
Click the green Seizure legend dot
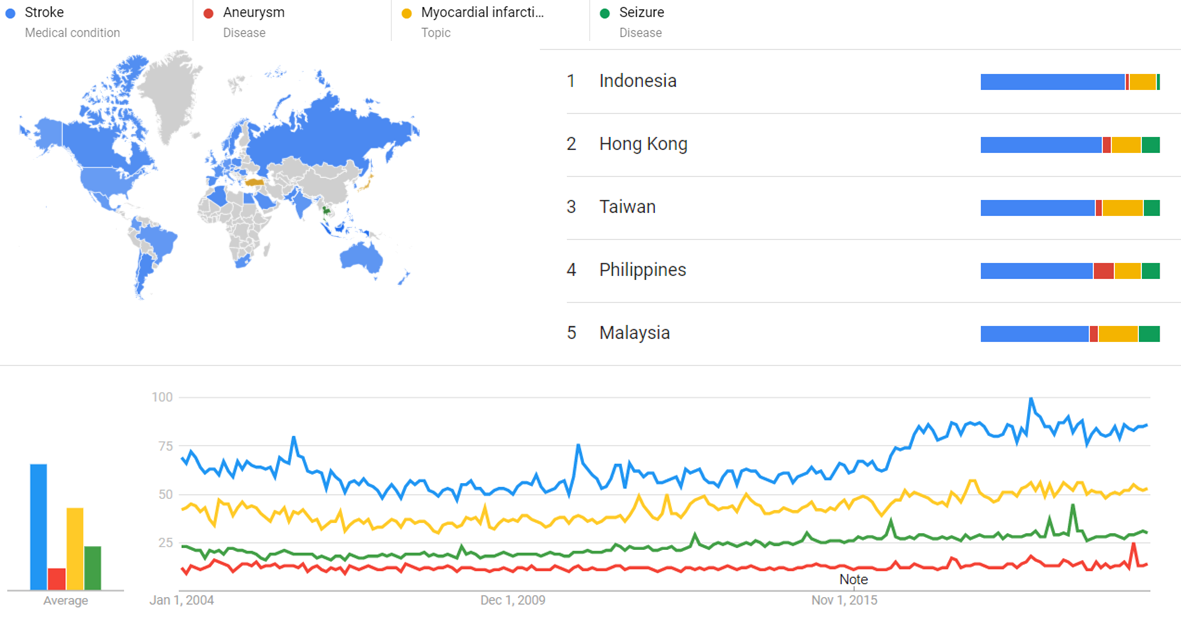tap(604, 13)
